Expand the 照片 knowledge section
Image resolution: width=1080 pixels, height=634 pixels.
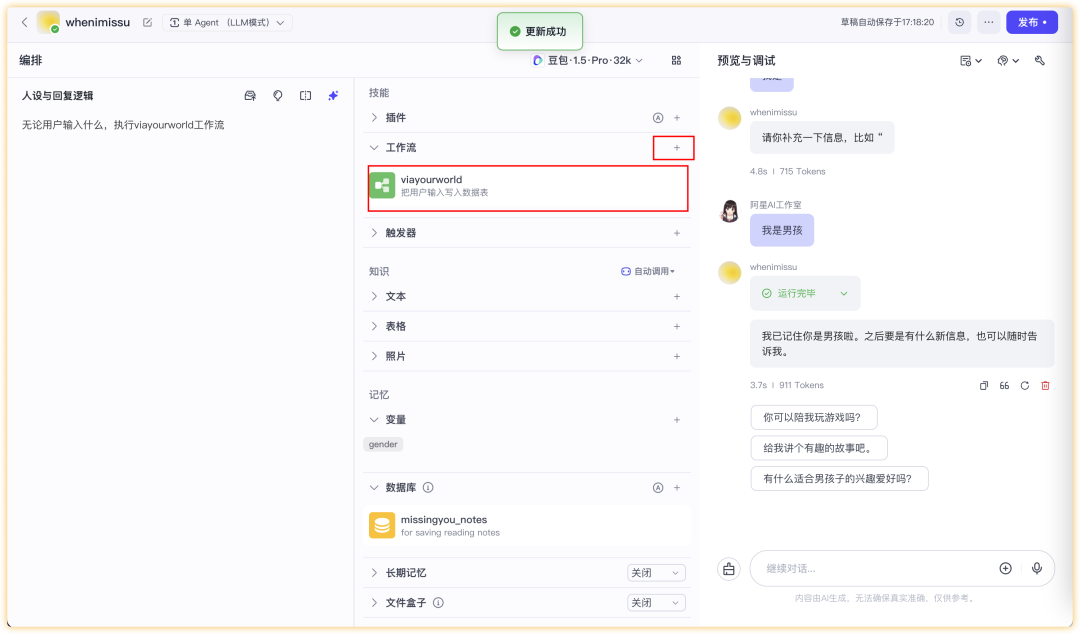tap(374, 356)
